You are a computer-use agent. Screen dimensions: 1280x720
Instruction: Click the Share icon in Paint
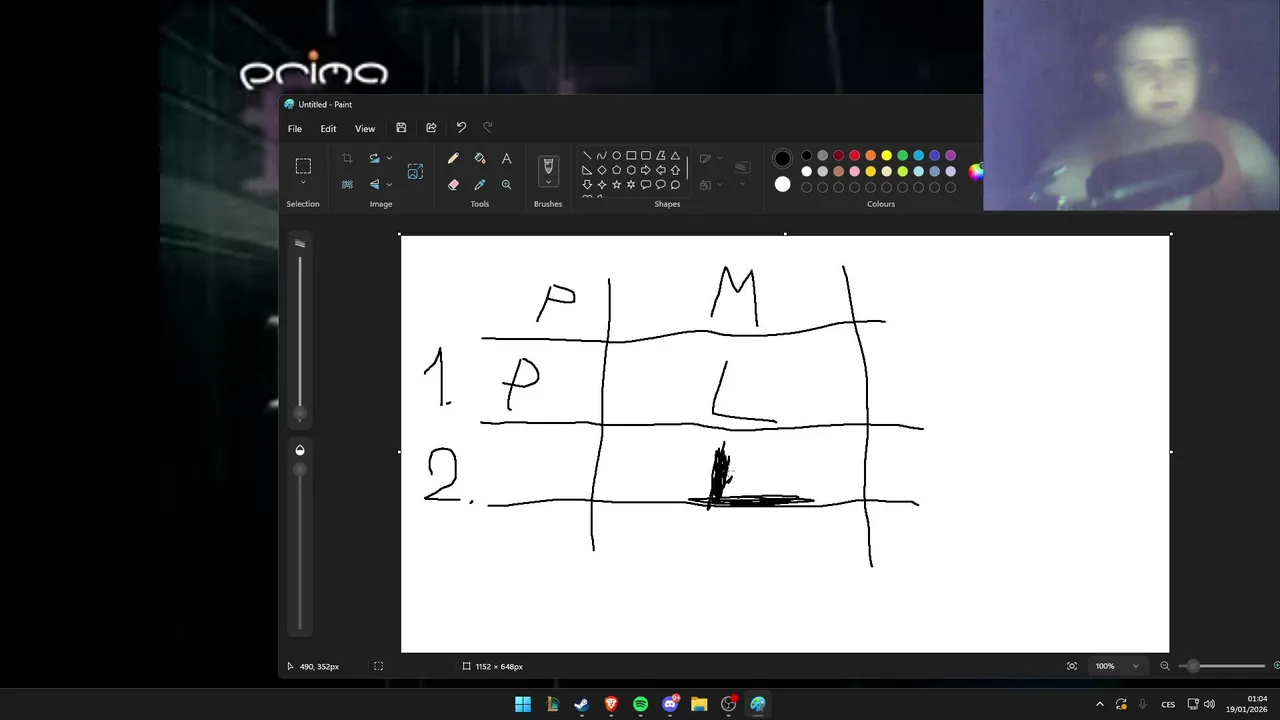[x=431, y=128]
